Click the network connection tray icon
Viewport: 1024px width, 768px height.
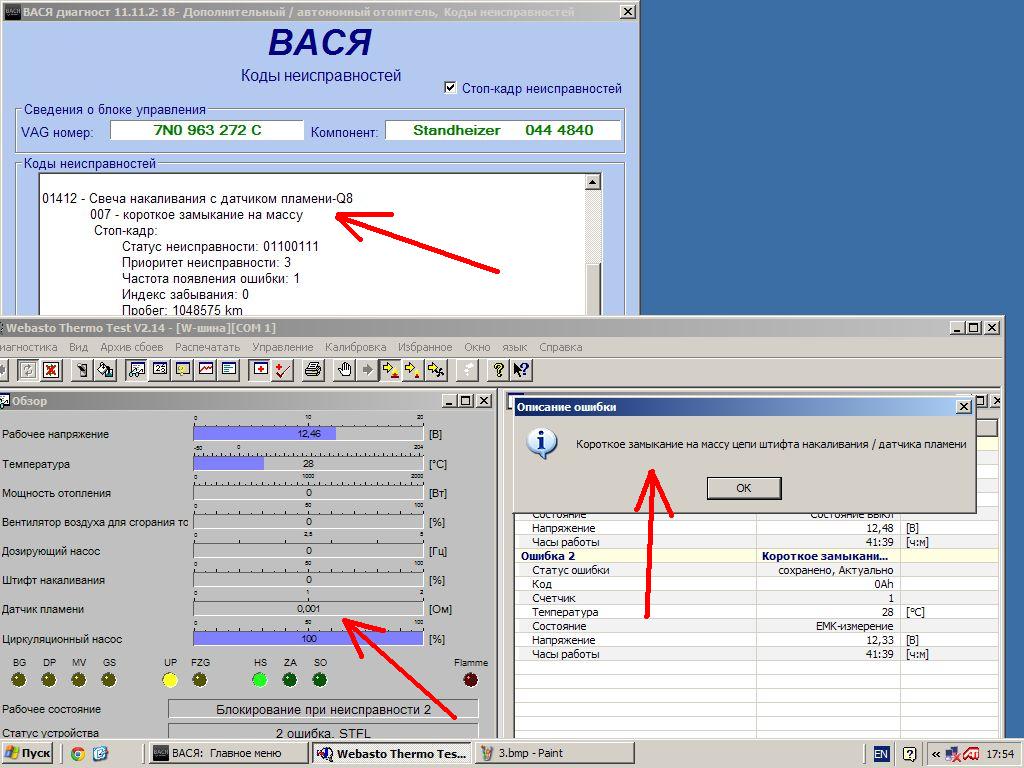coord(954,754)
